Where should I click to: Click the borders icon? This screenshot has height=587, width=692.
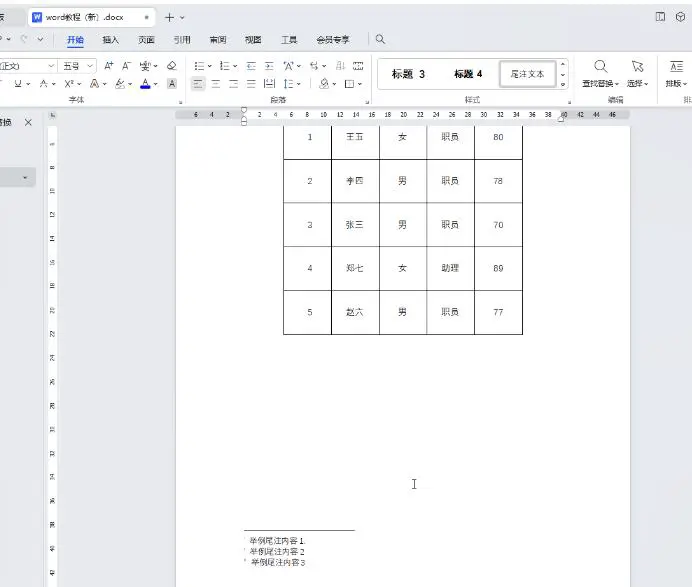pyautogui.click(x=350, y=83)
